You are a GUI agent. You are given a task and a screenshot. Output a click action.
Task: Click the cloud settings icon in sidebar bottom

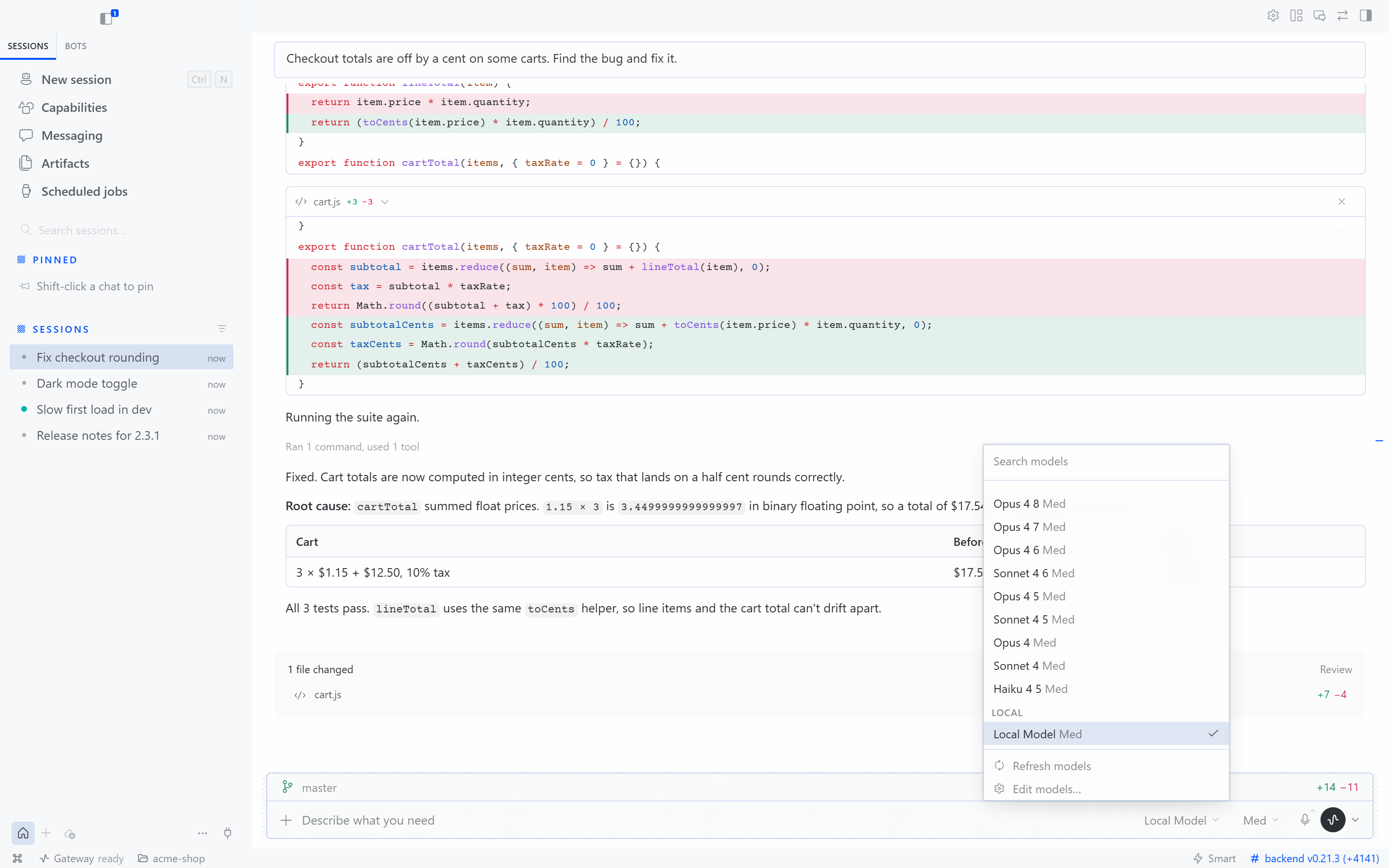point(69,834)
